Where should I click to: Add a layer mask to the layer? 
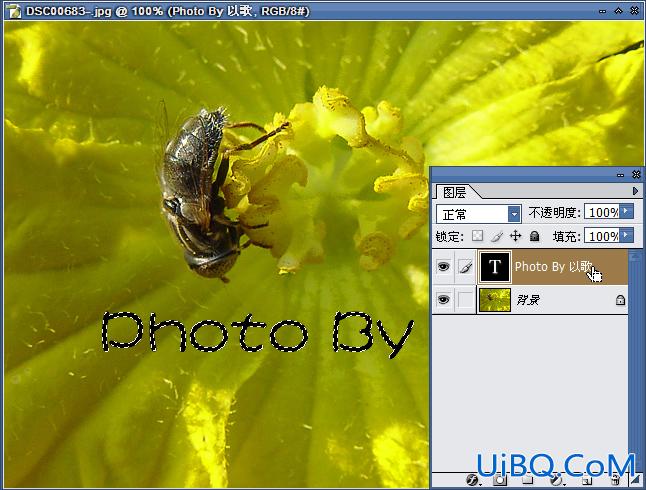tap(500, 480)
